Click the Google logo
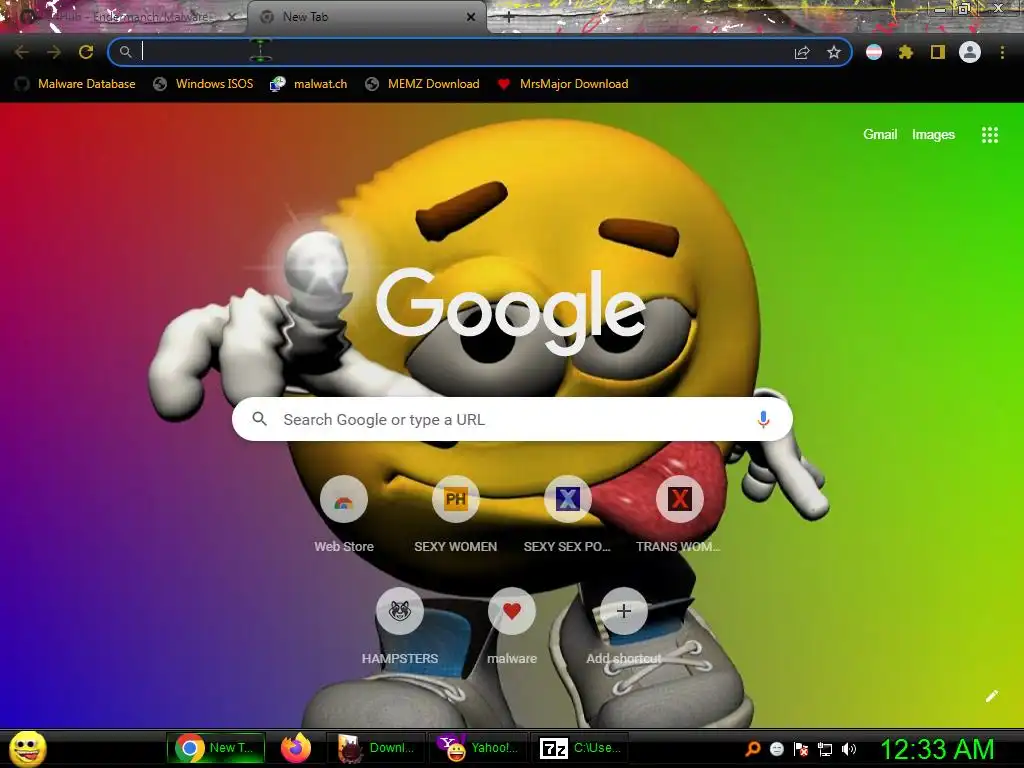Viewport: 1024px width, 768px height. tap(510, 311)
